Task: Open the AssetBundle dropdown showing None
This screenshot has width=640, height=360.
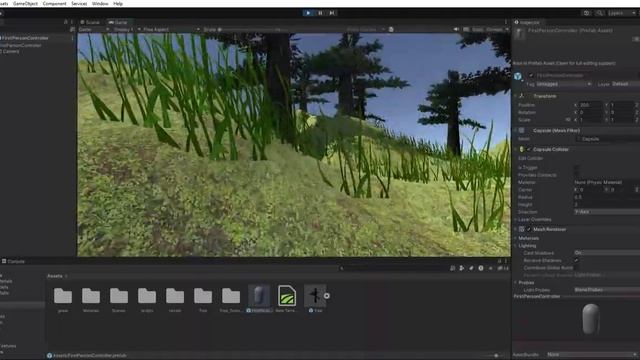Action: click(591, 355)
